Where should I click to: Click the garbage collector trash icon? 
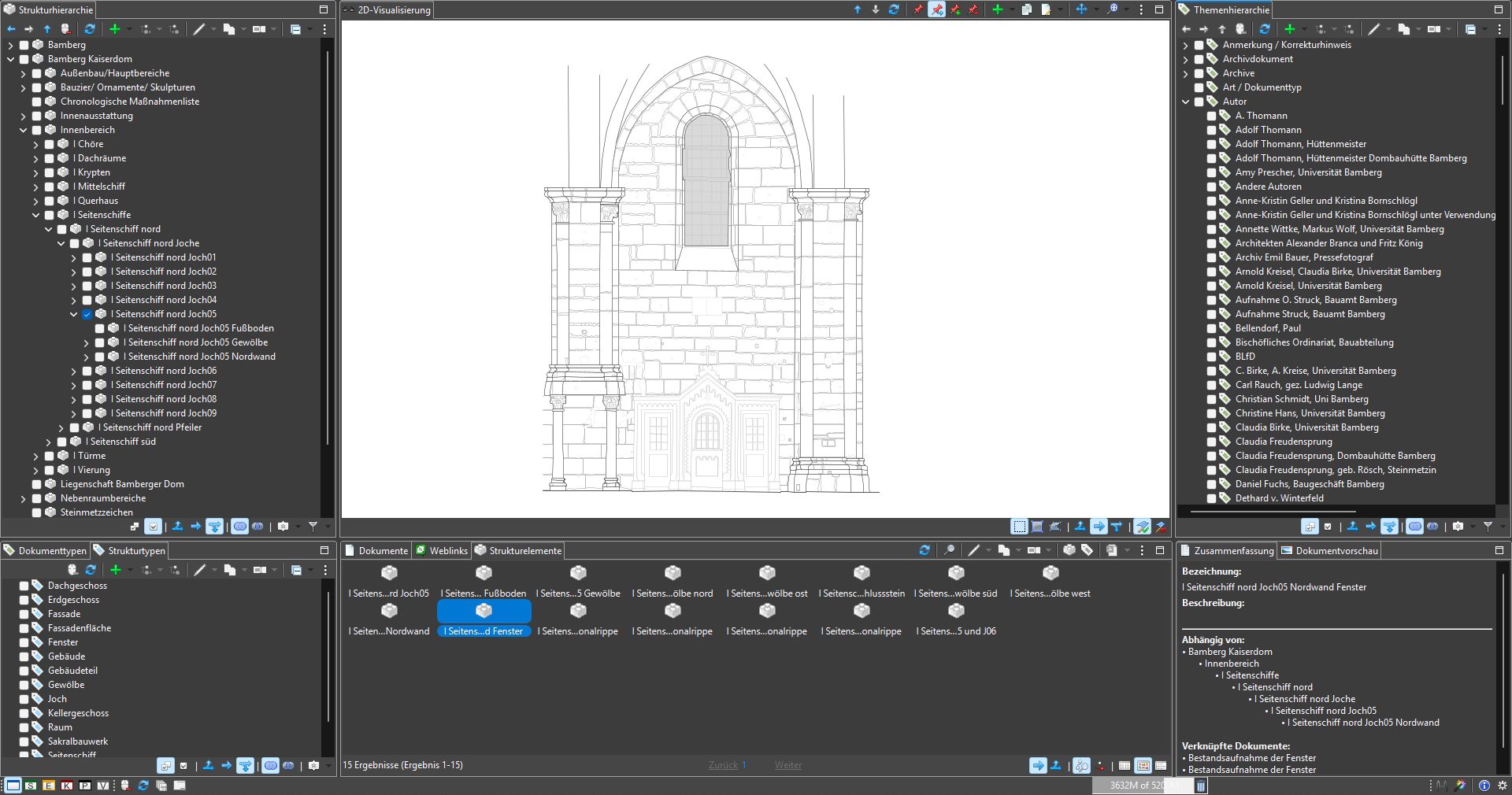point(1201,786)
